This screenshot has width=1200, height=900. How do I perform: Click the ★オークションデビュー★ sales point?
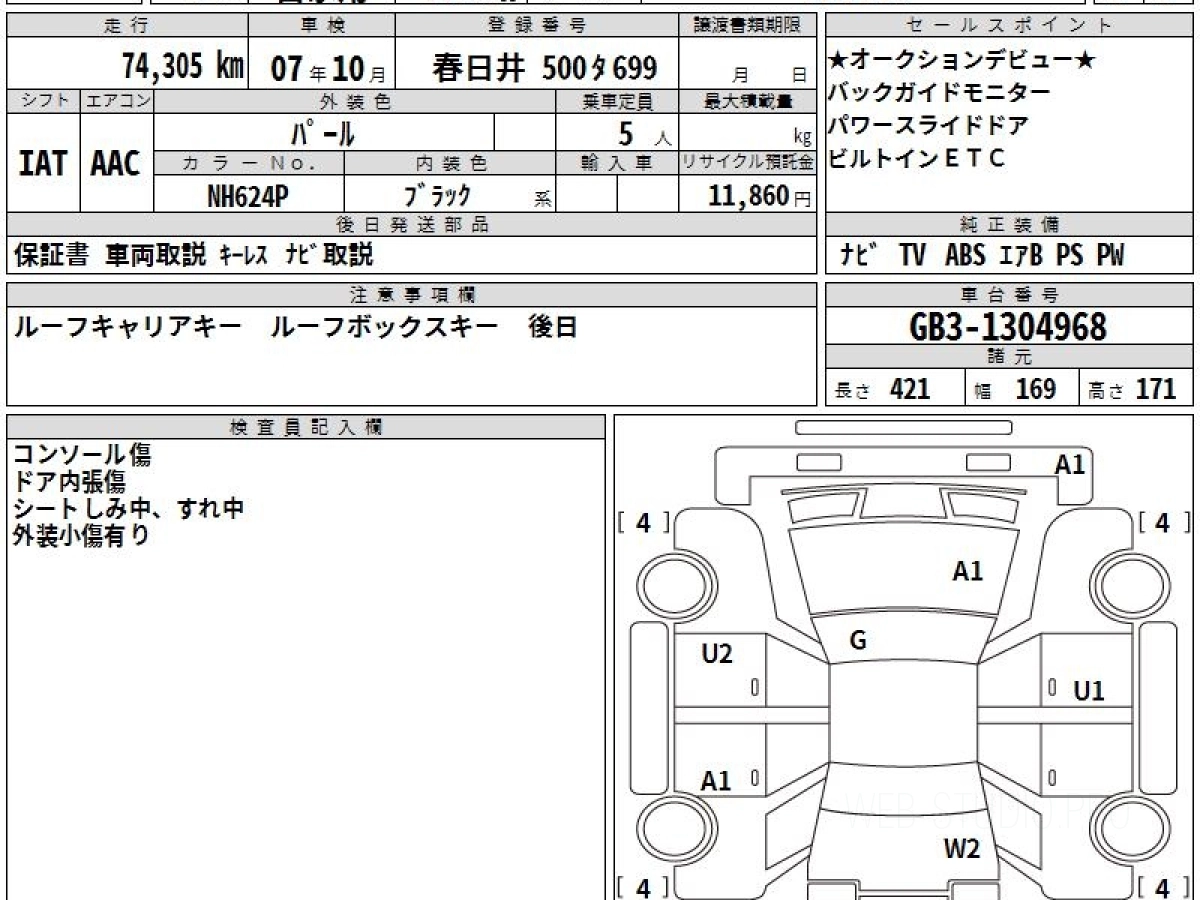pos(963,60)
